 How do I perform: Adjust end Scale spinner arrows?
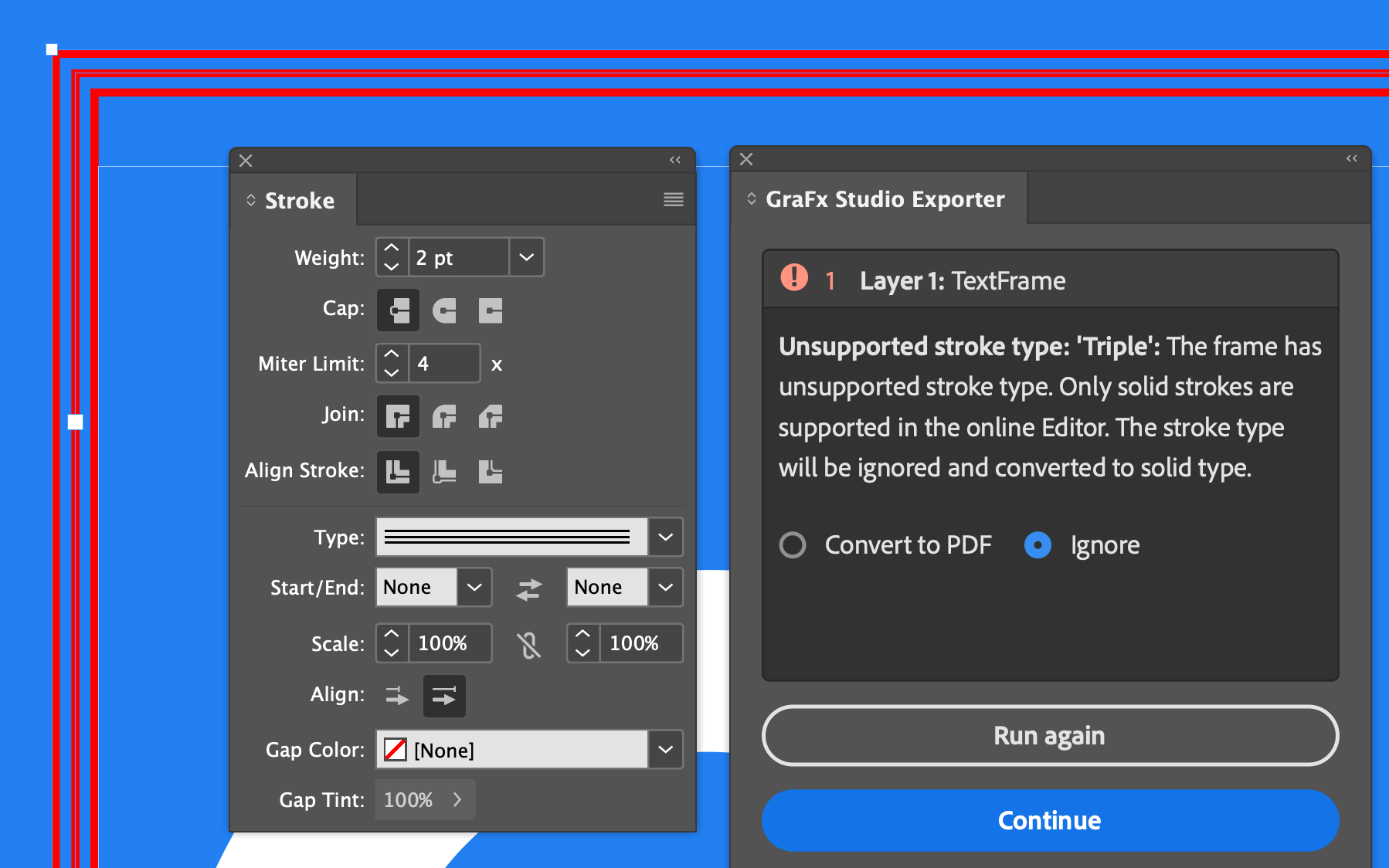tap(583, 643)
